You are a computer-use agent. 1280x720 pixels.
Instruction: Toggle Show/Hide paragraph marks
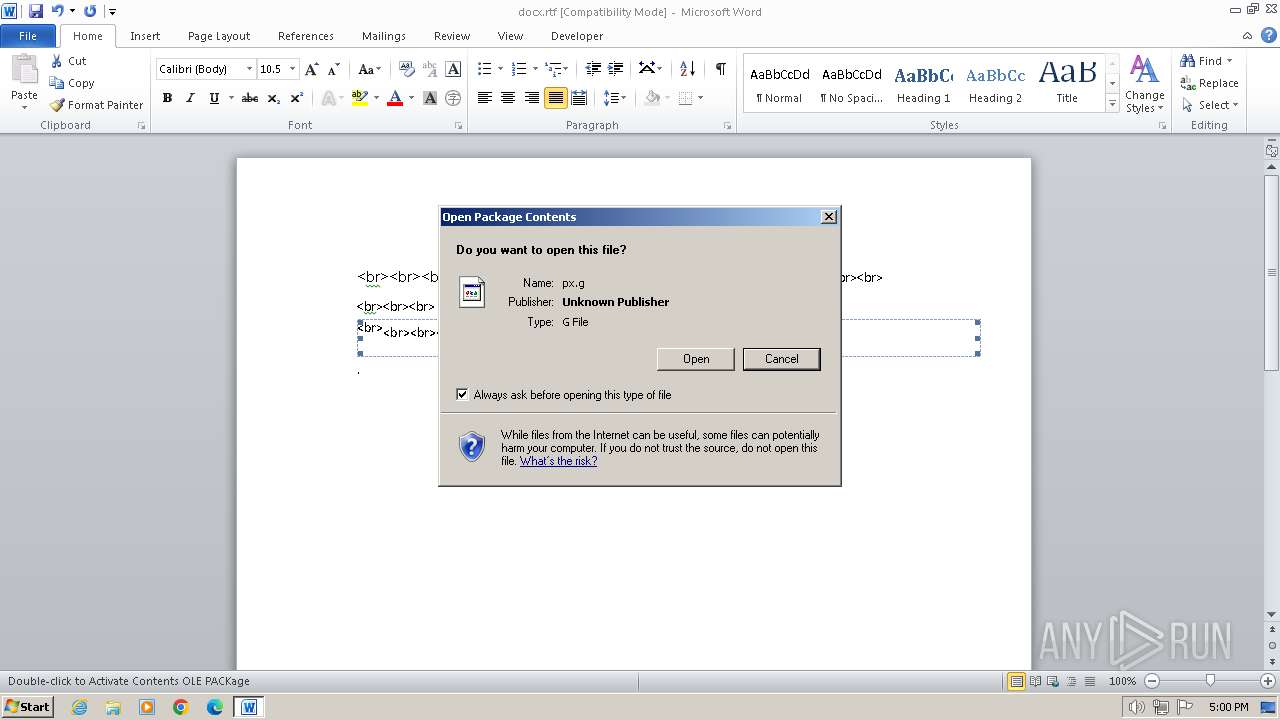[720, 69]
